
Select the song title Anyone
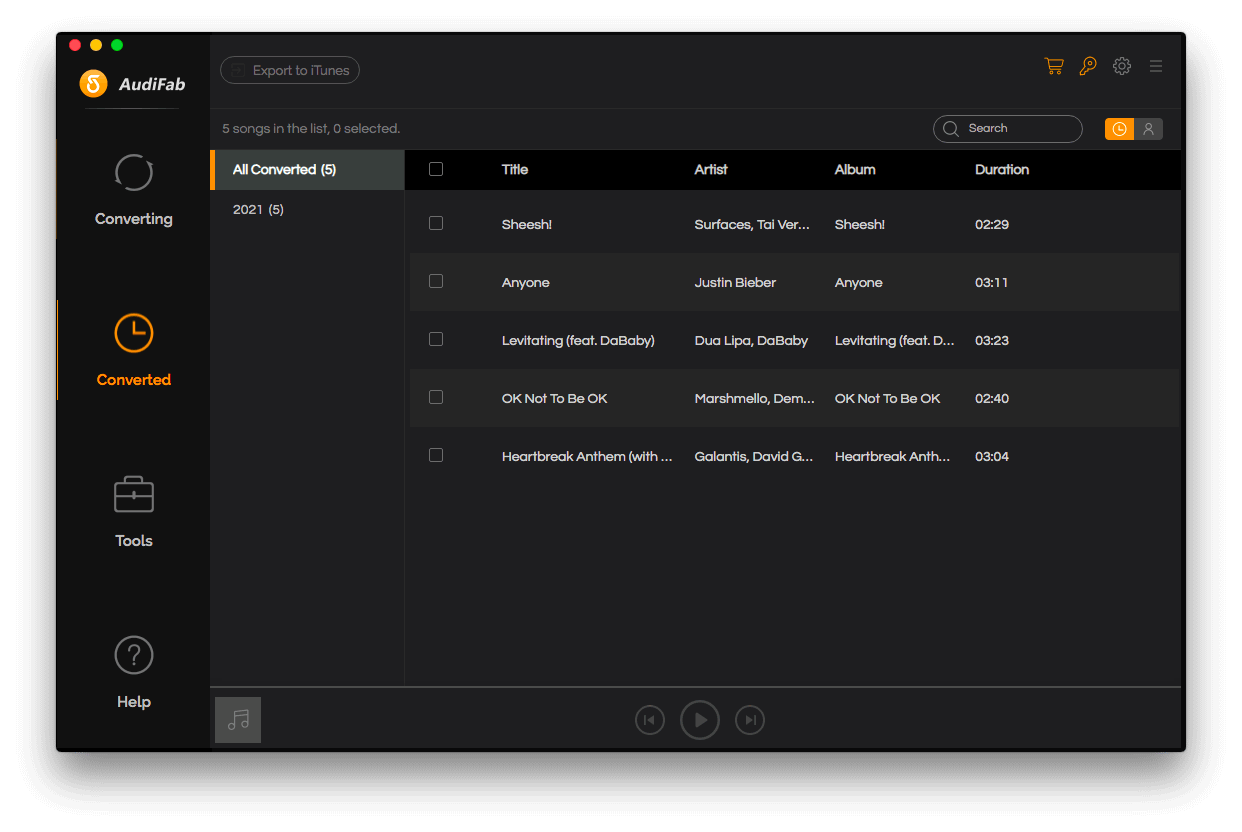coord(526,283)
